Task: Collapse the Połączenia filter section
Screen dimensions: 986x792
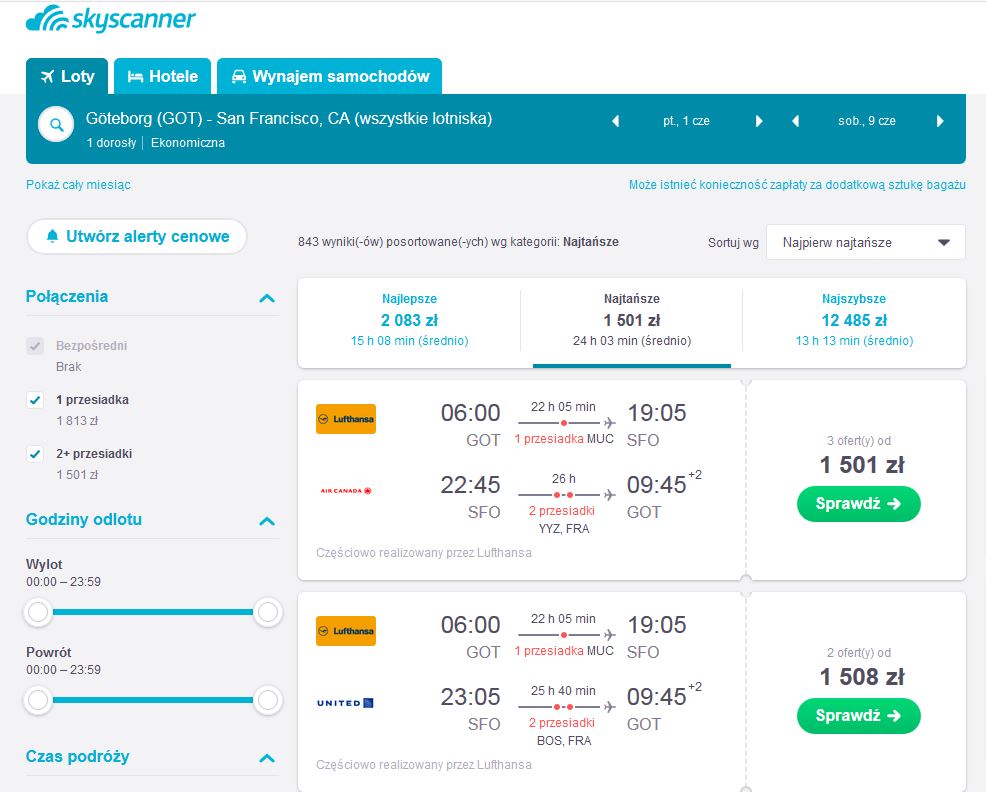Action: (x=267, y=298)
